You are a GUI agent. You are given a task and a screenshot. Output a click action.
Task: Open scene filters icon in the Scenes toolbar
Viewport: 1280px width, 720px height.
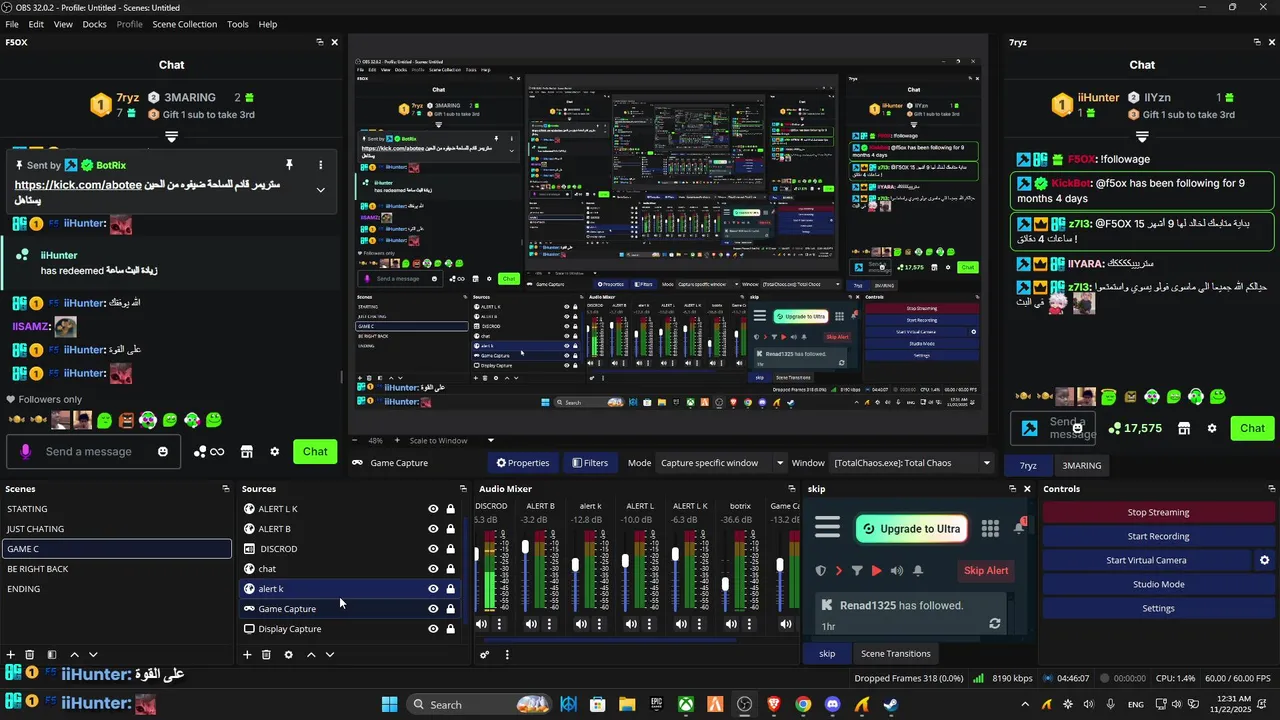[x=52, y=655]
